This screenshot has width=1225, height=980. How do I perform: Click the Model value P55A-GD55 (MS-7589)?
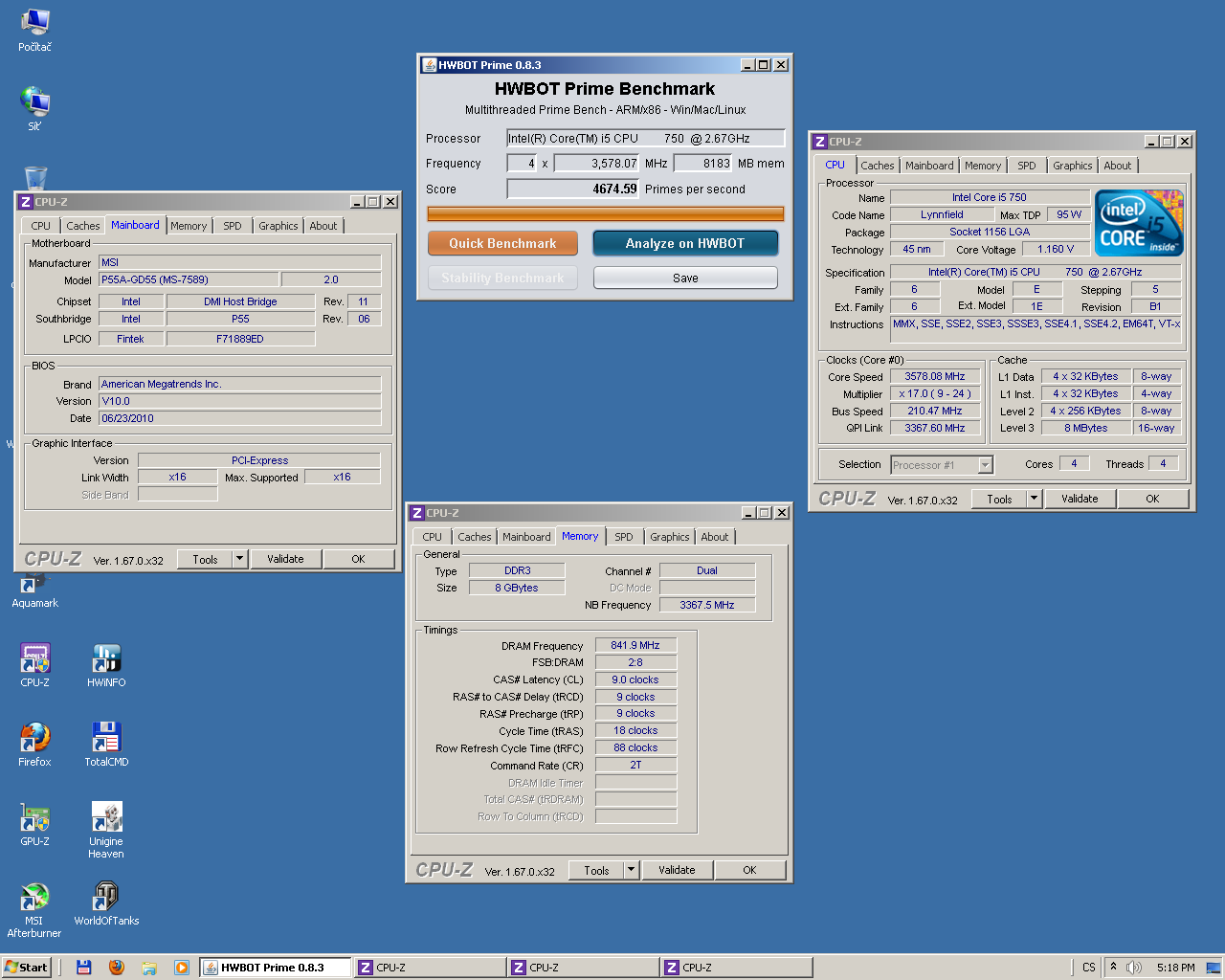click(189, 279)
